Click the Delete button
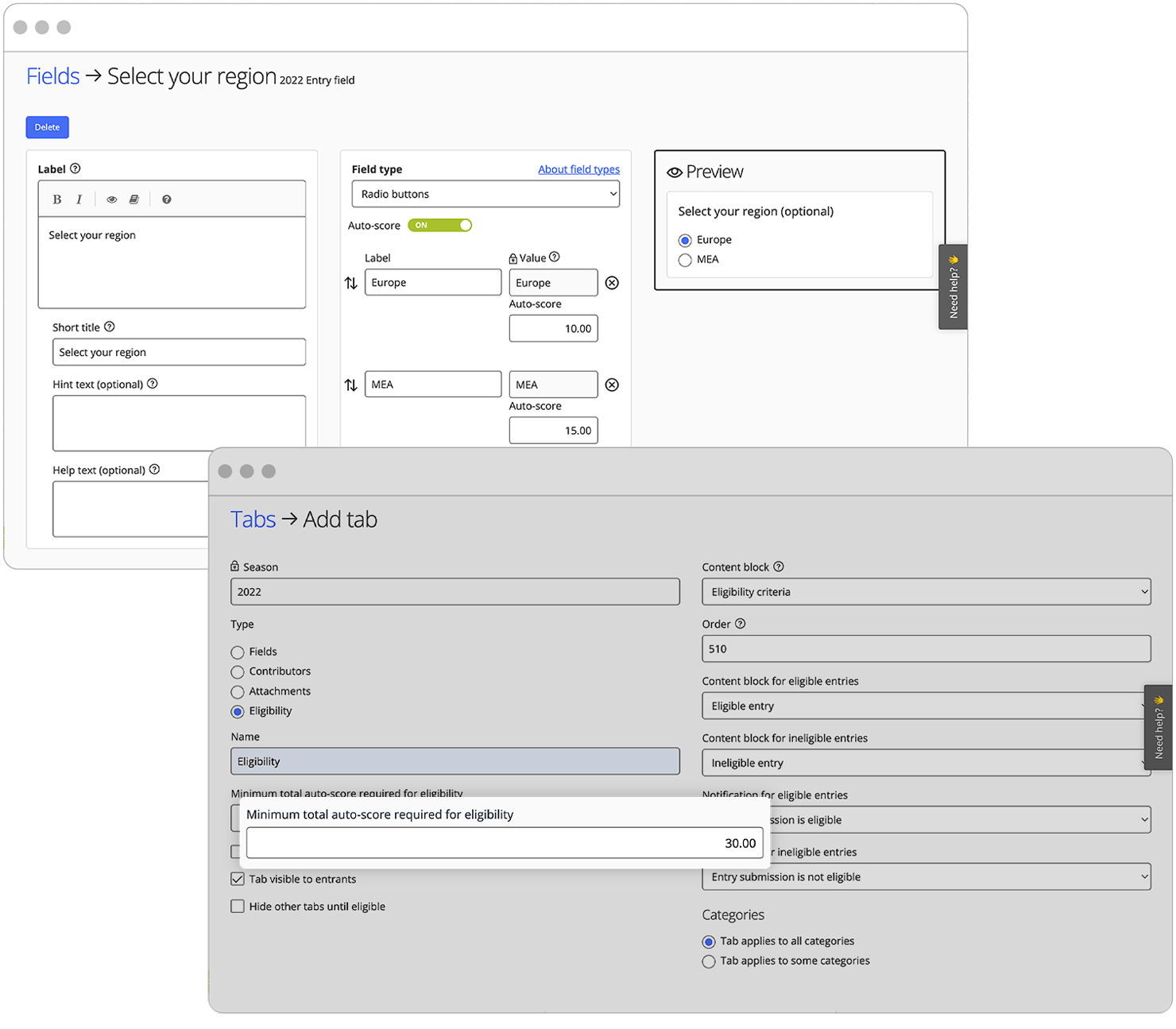Viewport: 1176px width, 1029px height. point(47,127)
